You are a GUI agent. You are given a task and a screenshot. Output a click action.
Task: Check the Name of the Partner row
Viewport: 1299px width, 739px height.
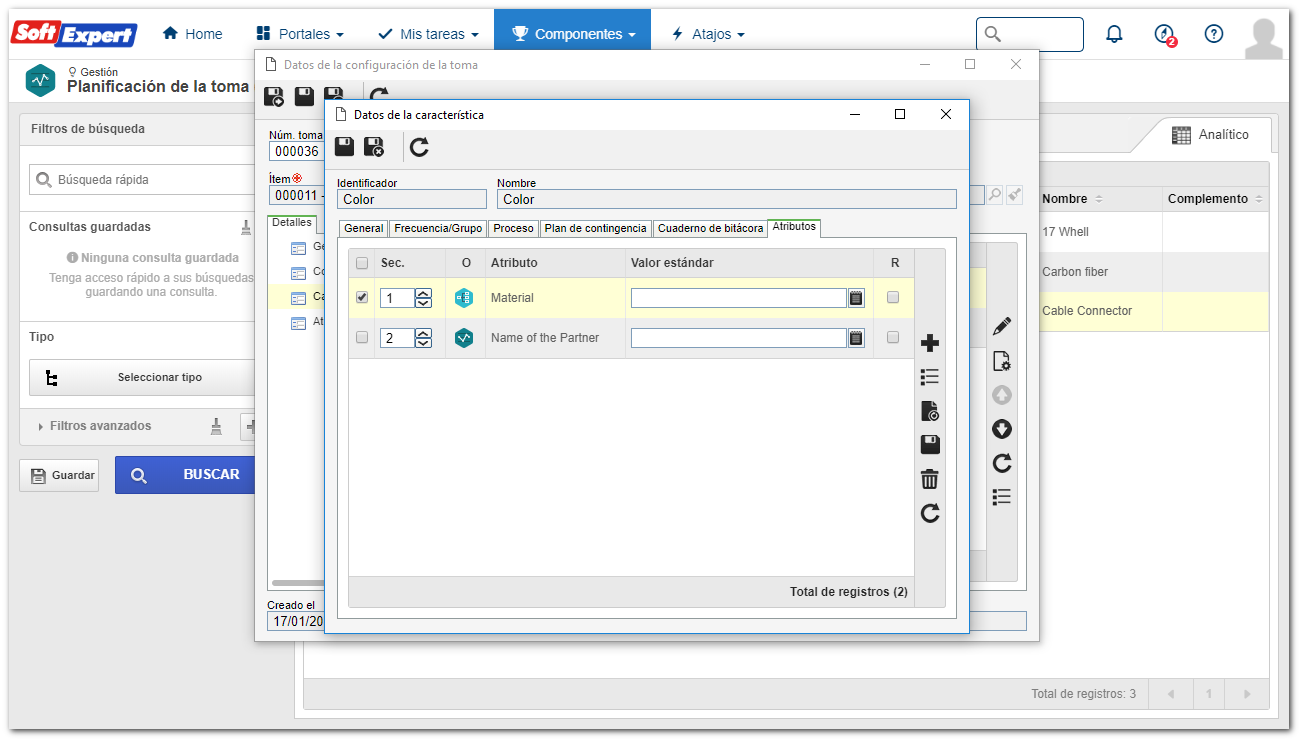(x=362, y=337)
